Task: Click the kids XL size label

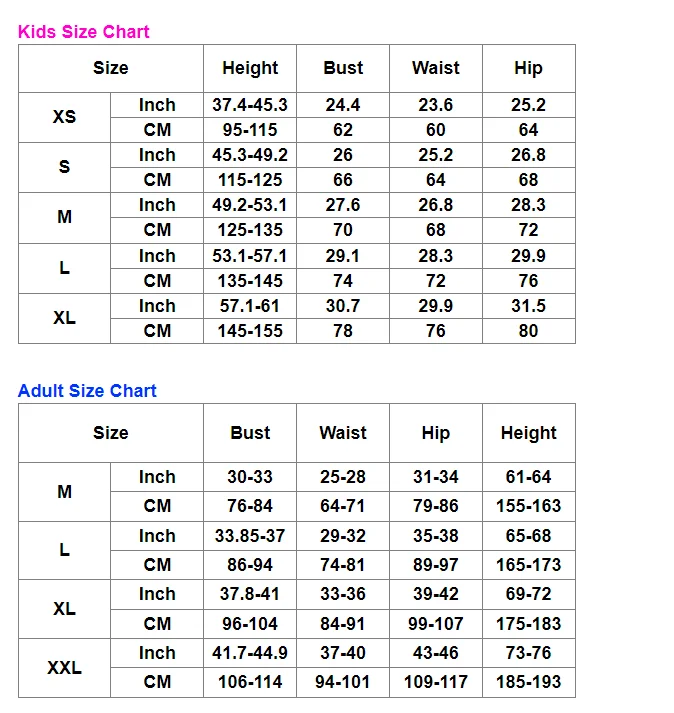Action: coord(65,318)
